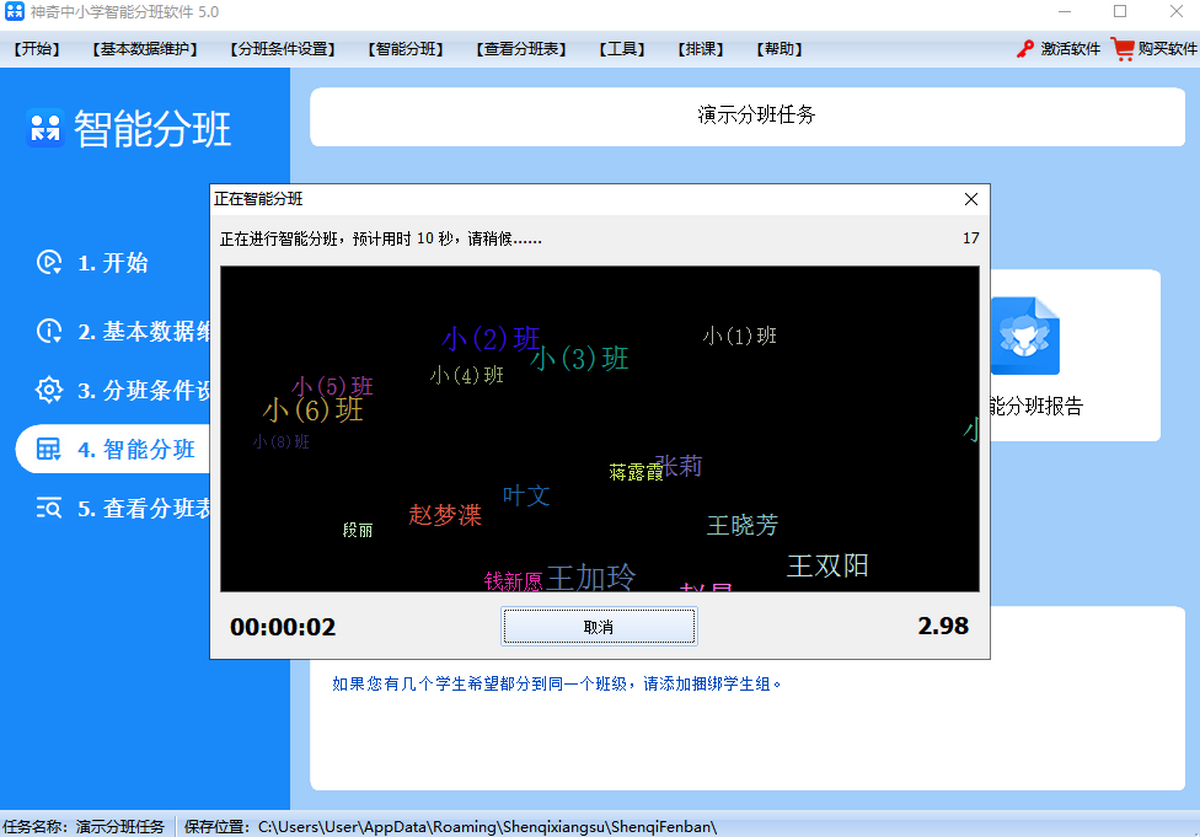Click the 取消 button in the dialog

click(x=599, y=627)
